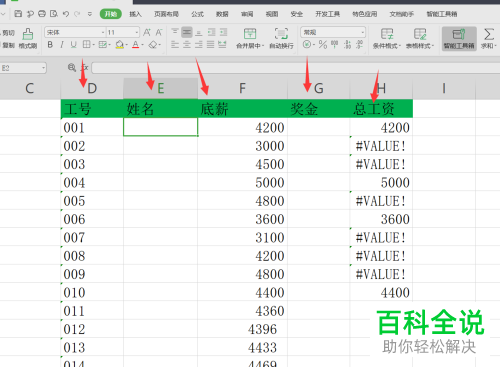The width and height of the screenshot is (500, 367).
Task: Switch to the Data (数据) tab
Action: pyautogui.click(x=222, y=14)
